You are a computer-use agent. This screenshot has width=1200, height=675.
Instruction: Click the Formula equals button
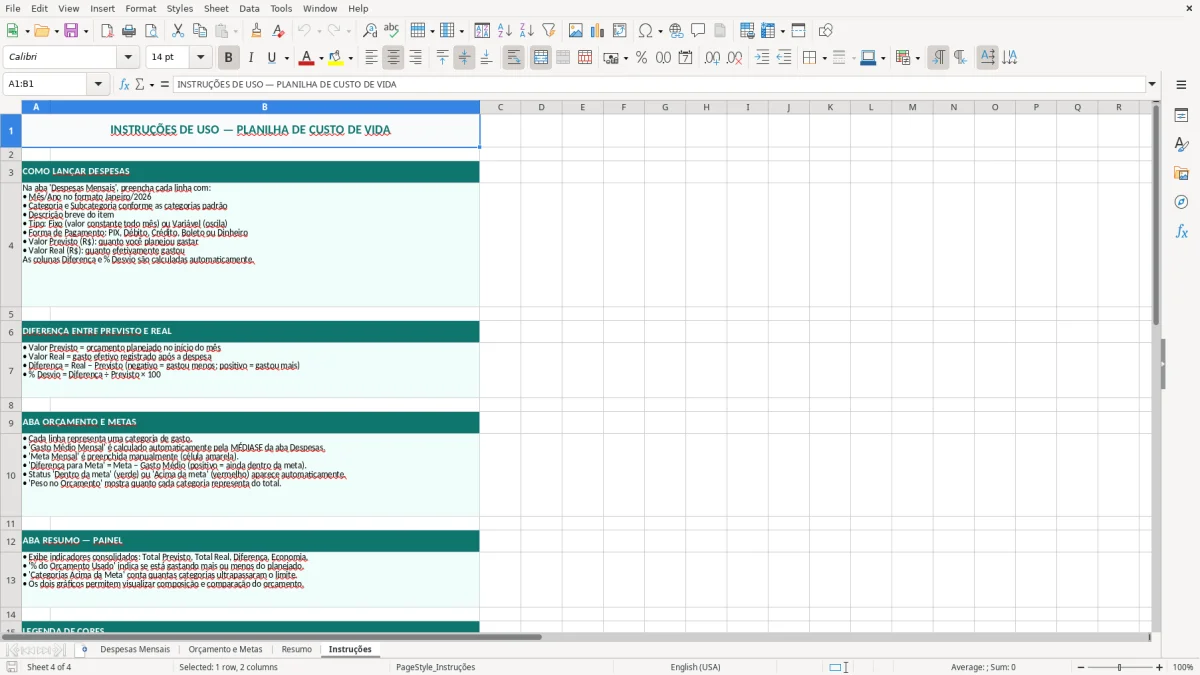coord(165,84)
